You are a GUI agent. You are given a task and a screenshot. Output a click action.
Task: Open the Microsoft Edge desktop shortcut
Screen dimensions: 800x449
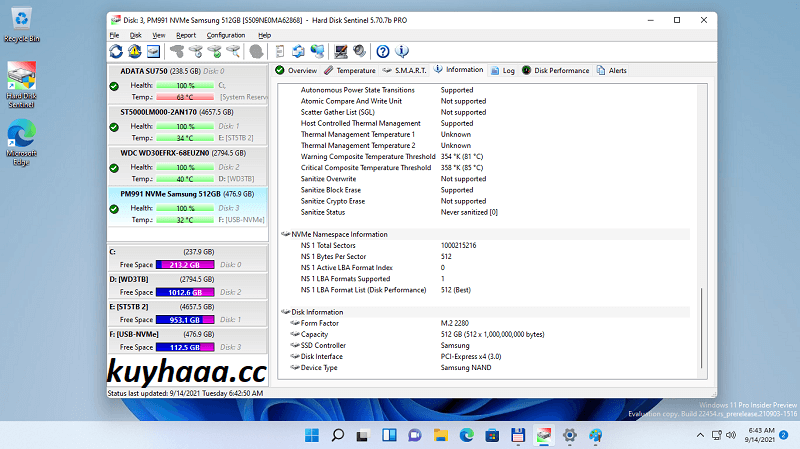point(21,142)
